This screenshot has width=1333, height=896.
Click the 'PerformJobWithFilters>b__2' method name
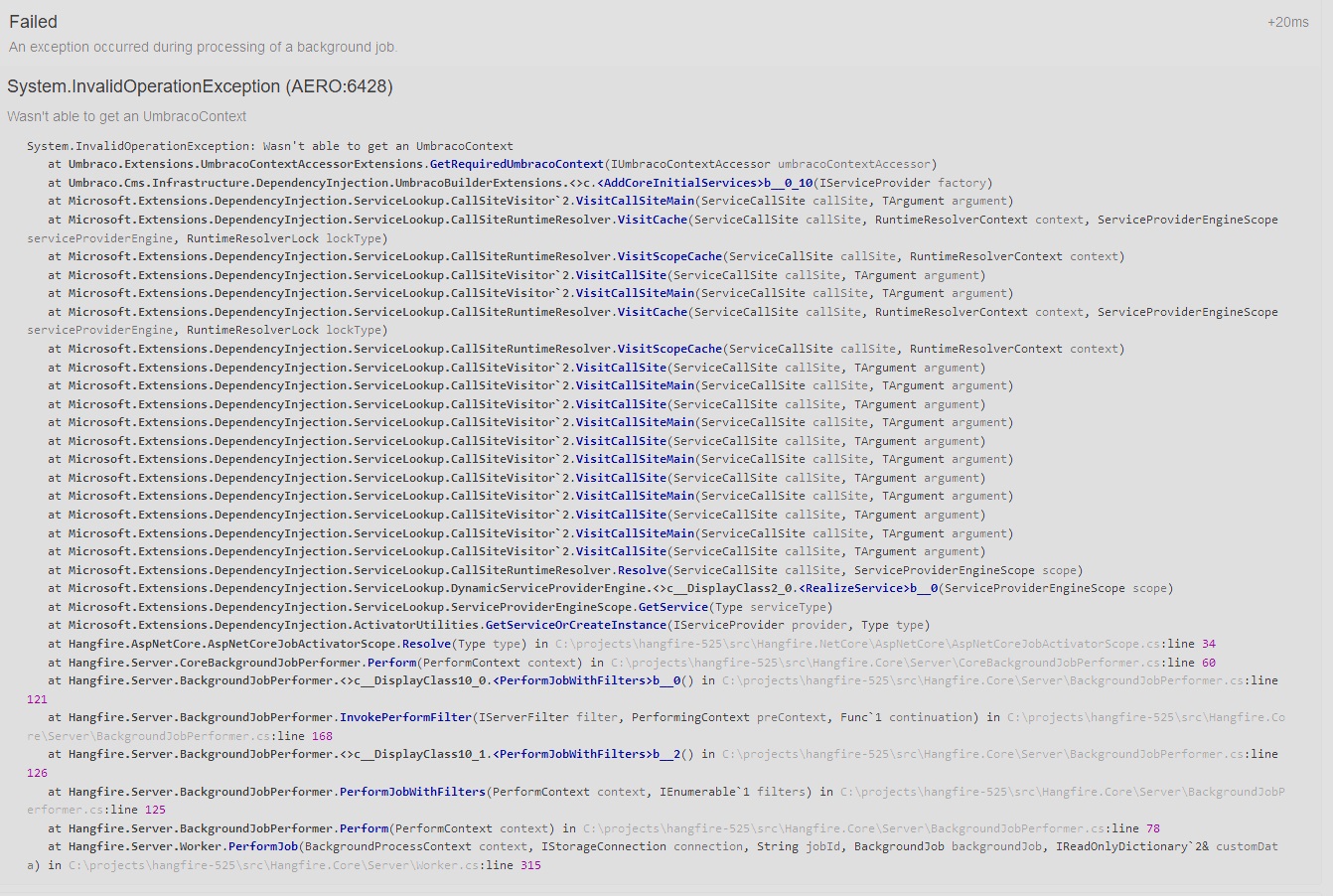[587, 754]
